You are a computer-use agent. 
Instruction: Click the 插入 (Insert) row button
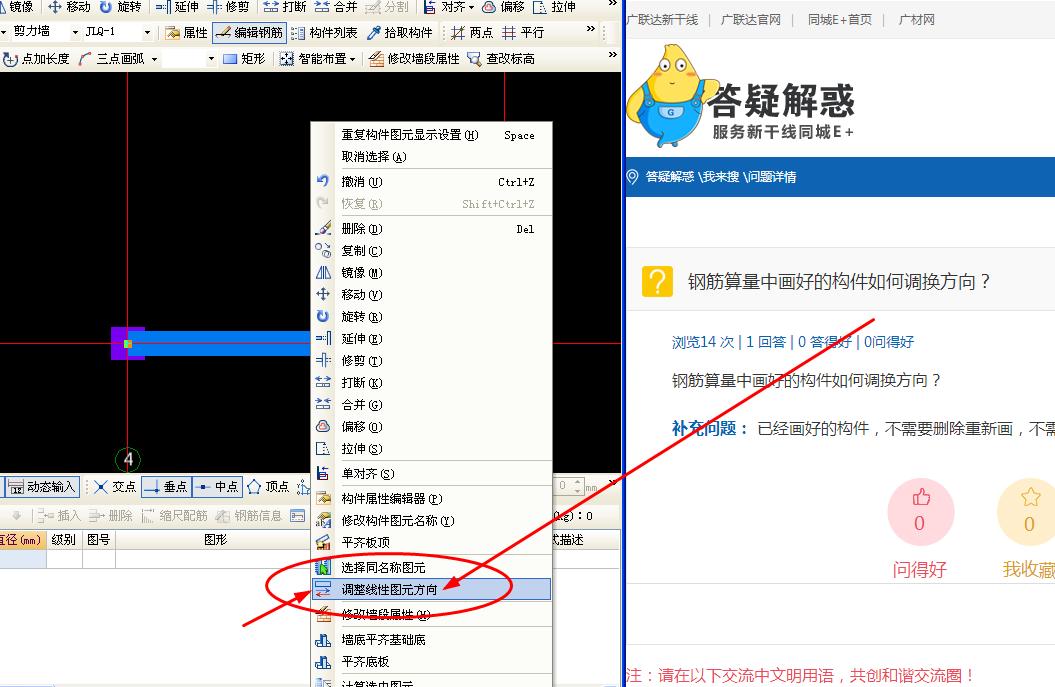59,515
